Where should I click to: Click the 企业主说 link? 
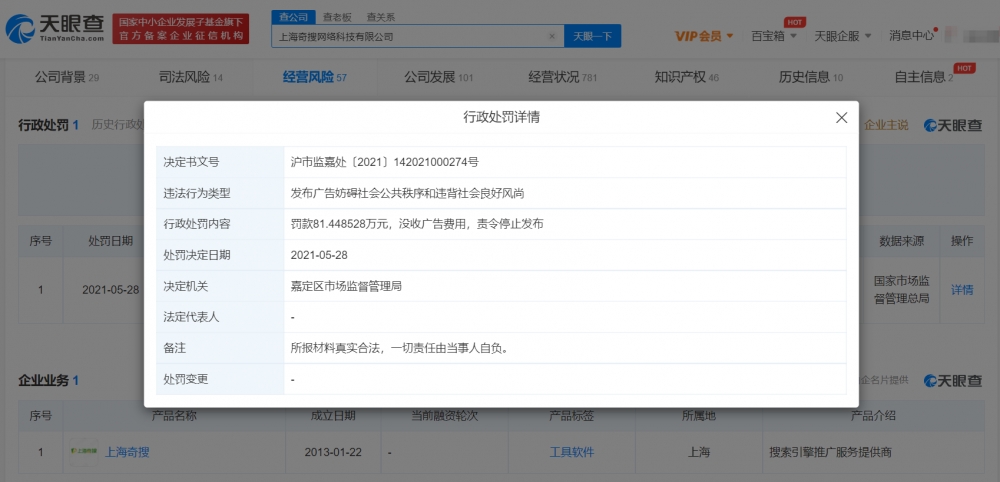pyautogui.click(x=886, y=126)
